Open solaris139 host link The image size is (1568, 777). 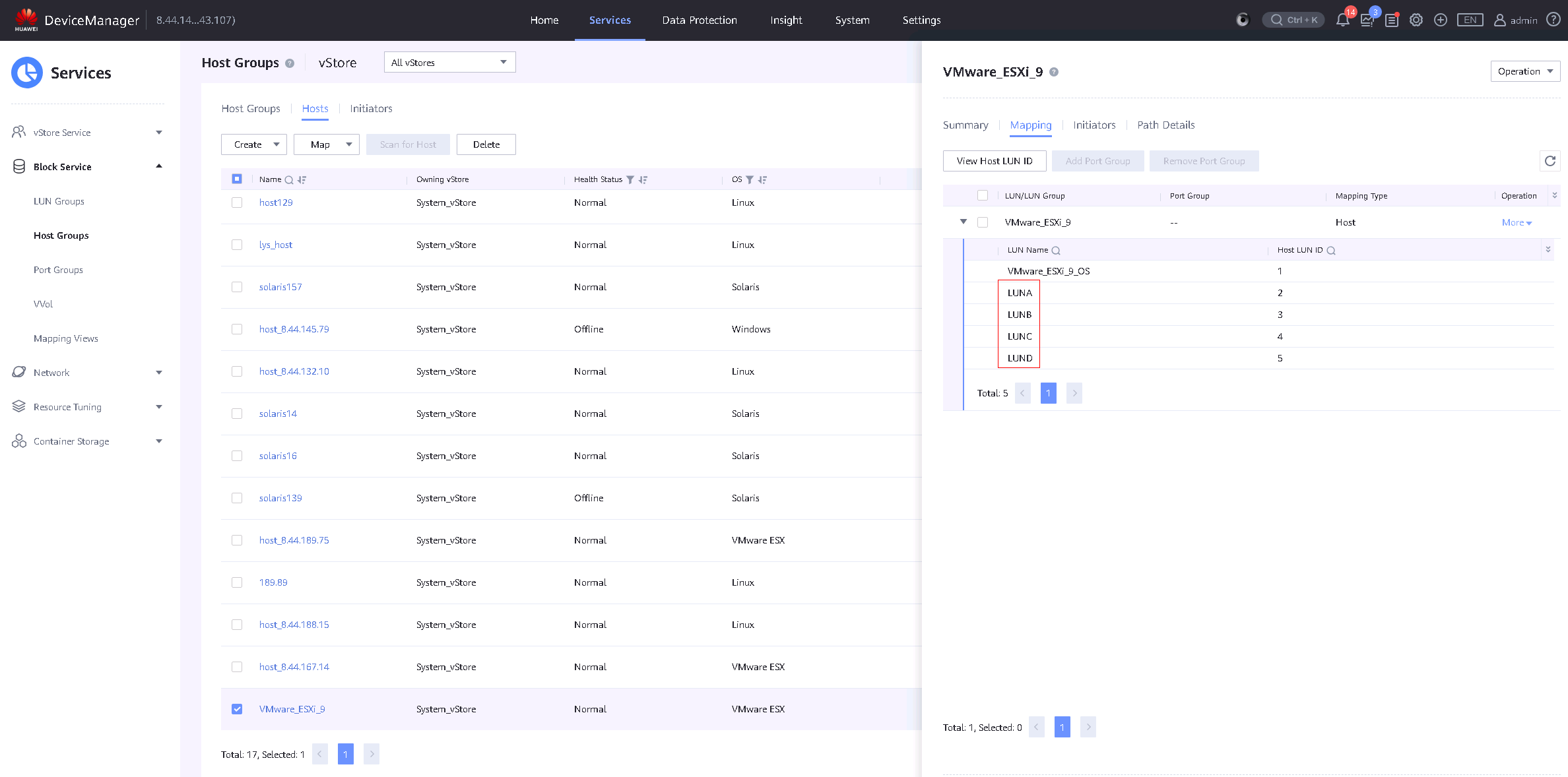280,498
